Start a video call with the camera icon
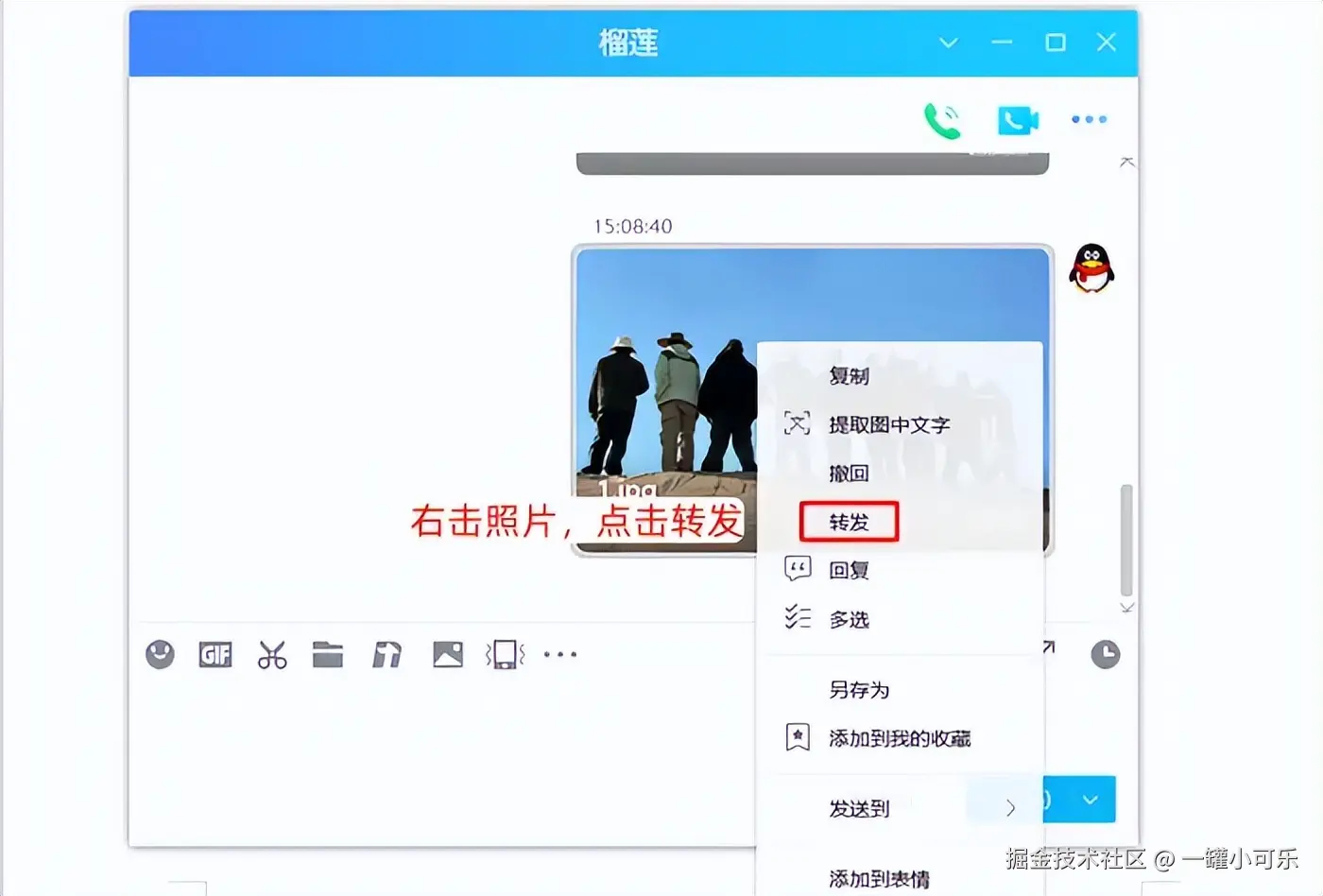The image size is (1323, 896). pos(1018,120)
